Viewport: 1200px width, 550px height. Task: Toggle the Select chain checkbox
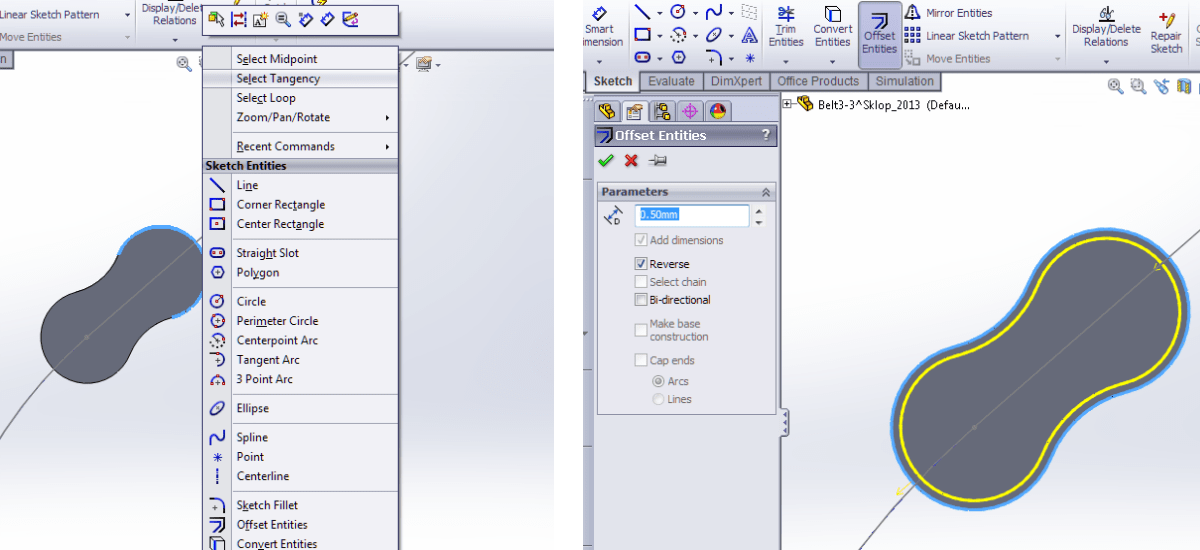tap(641, 282)
